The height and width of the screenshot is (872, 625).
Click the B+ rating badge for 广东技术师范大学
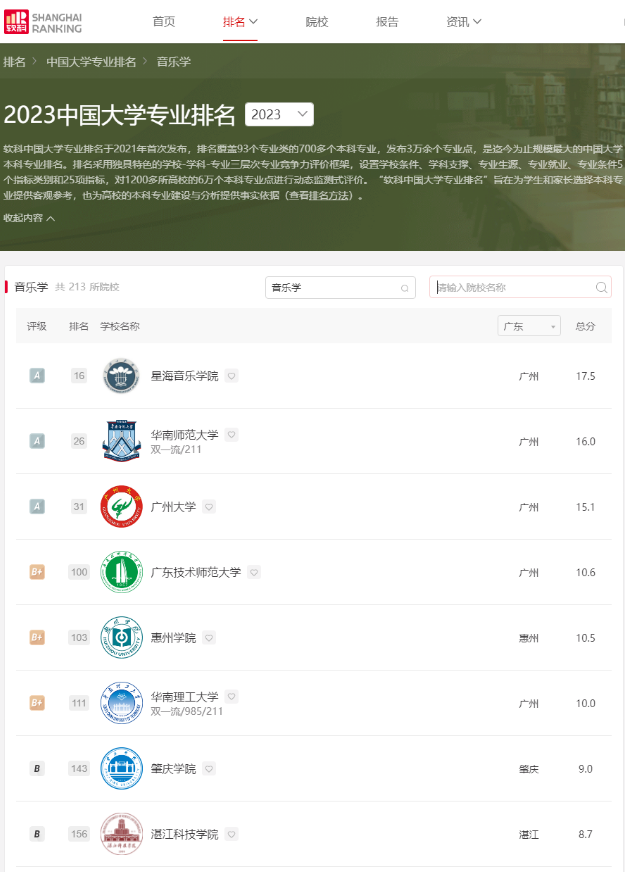click(37, 572)
